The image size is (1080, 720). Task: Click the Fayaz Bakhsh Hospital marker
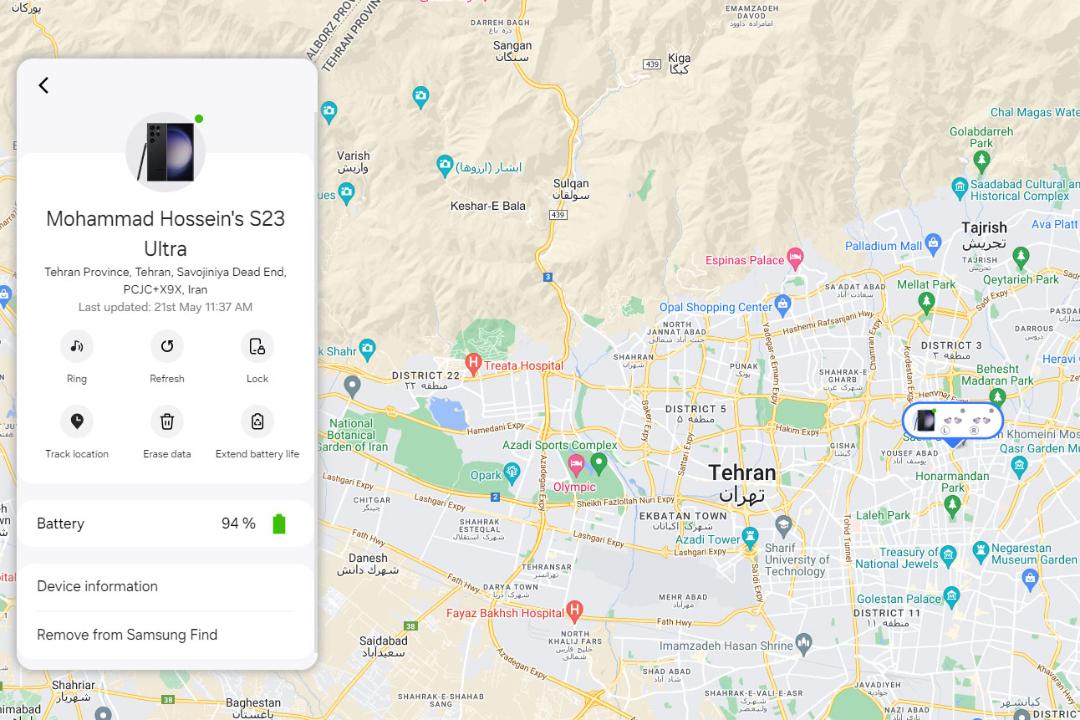574,610
